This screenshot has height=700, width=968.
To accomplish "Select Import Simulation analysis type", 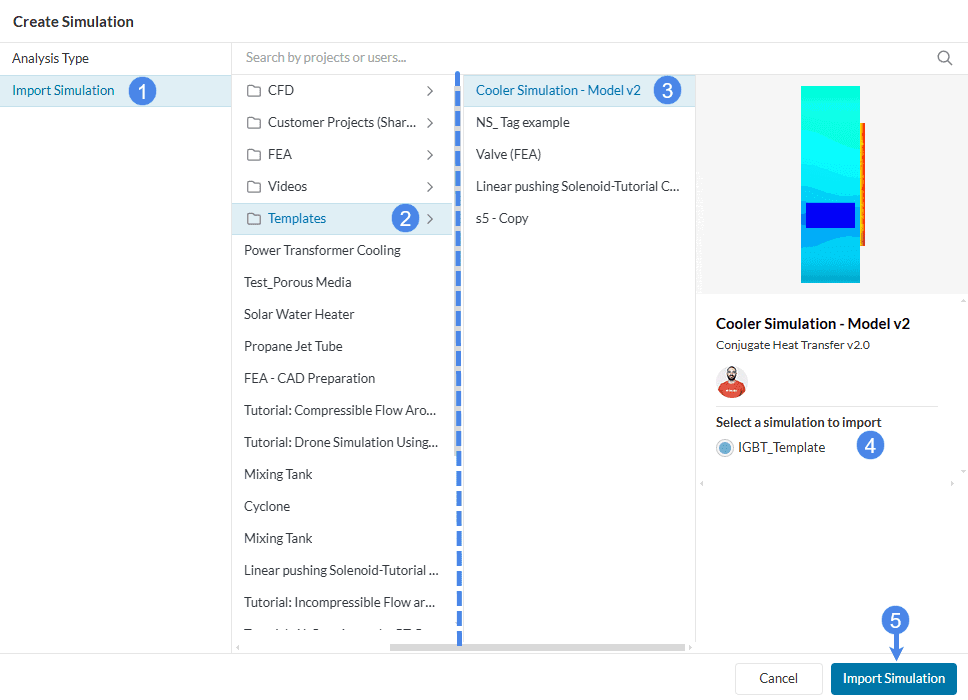I will [x=64, y=91].
